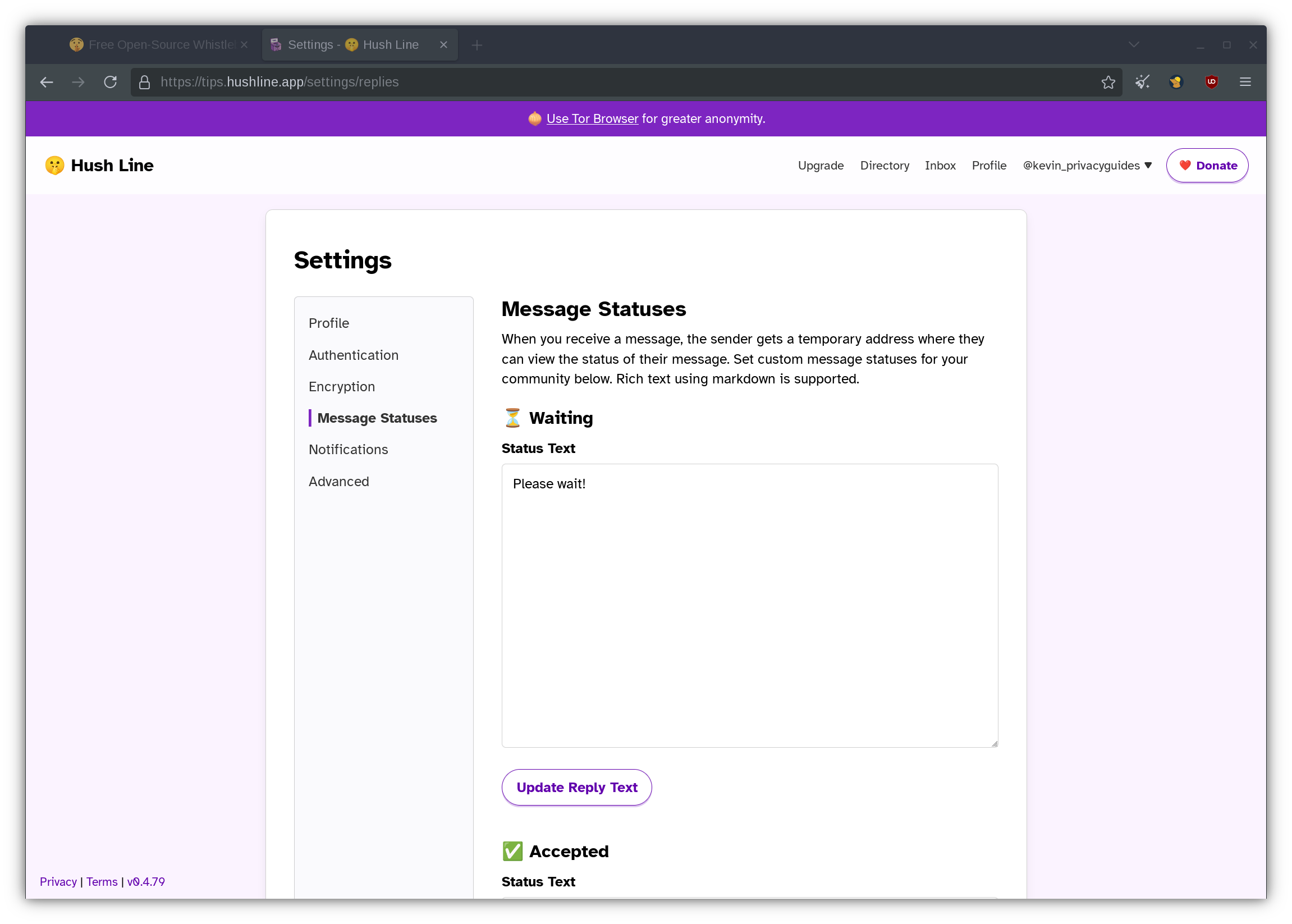Open the Inbox navigation link
Screen dimensions: 1292x924
coord(940,165)
